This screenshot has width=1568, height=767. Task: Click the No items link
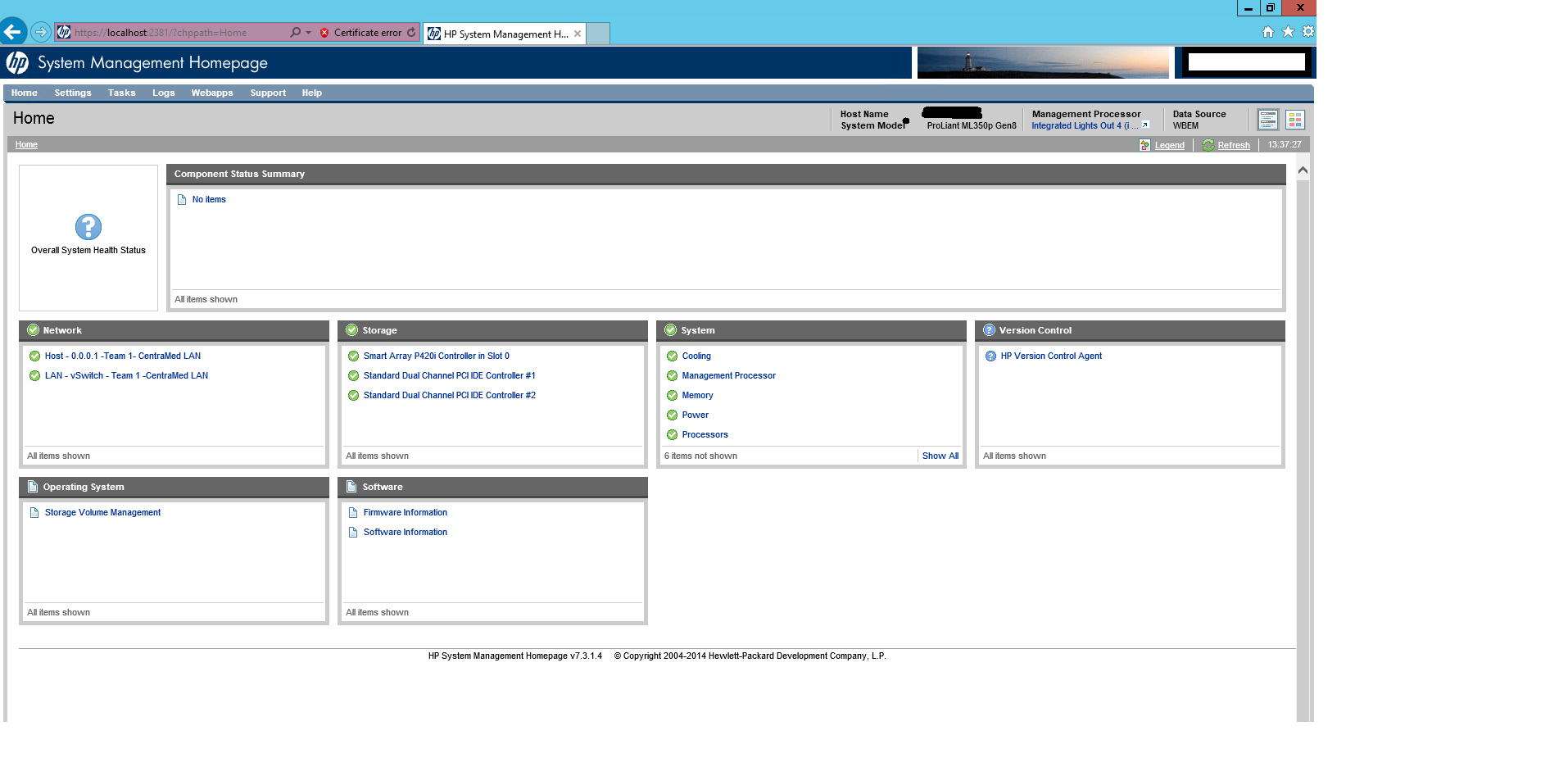(209, 200)
